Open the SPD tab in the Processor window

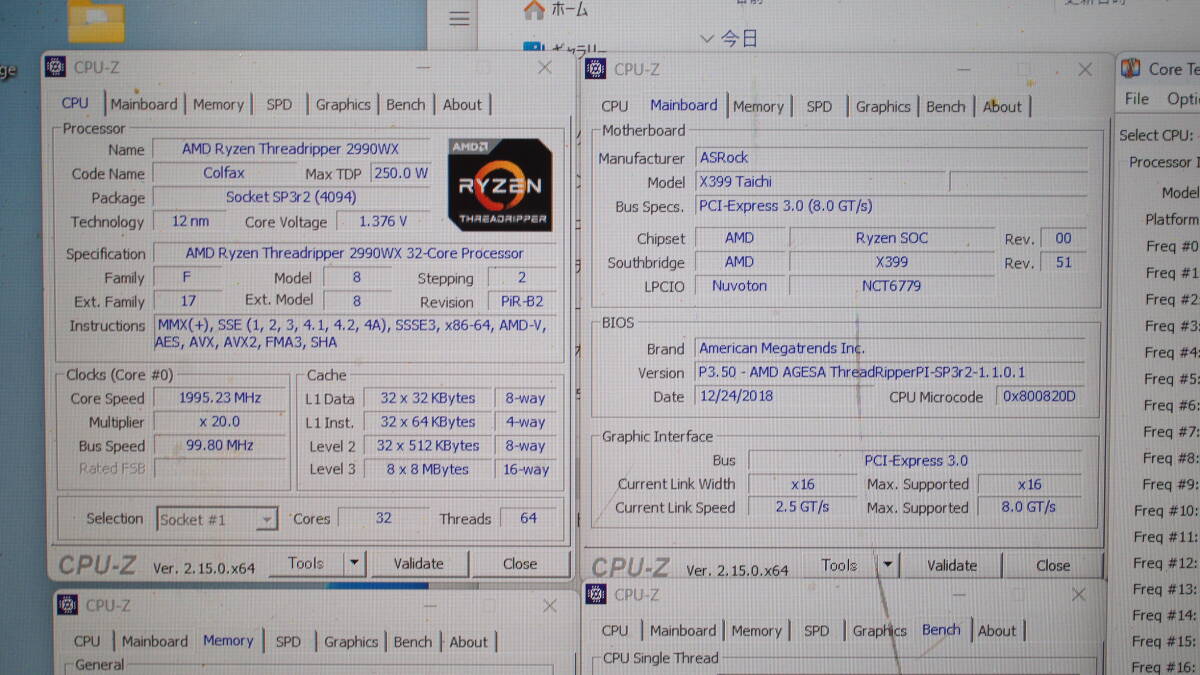(279, 104)
